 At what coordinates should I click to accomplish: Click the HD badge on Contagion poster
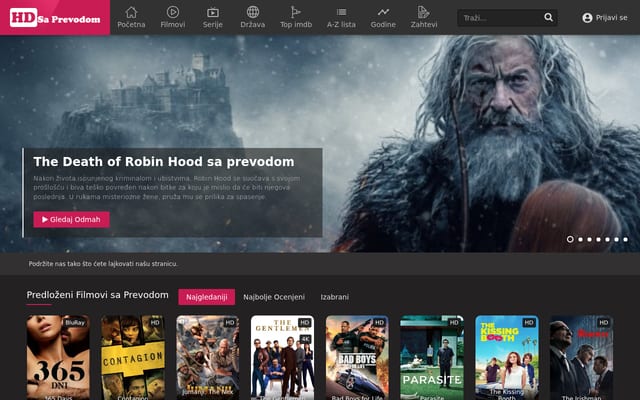(x=155, y=323)
